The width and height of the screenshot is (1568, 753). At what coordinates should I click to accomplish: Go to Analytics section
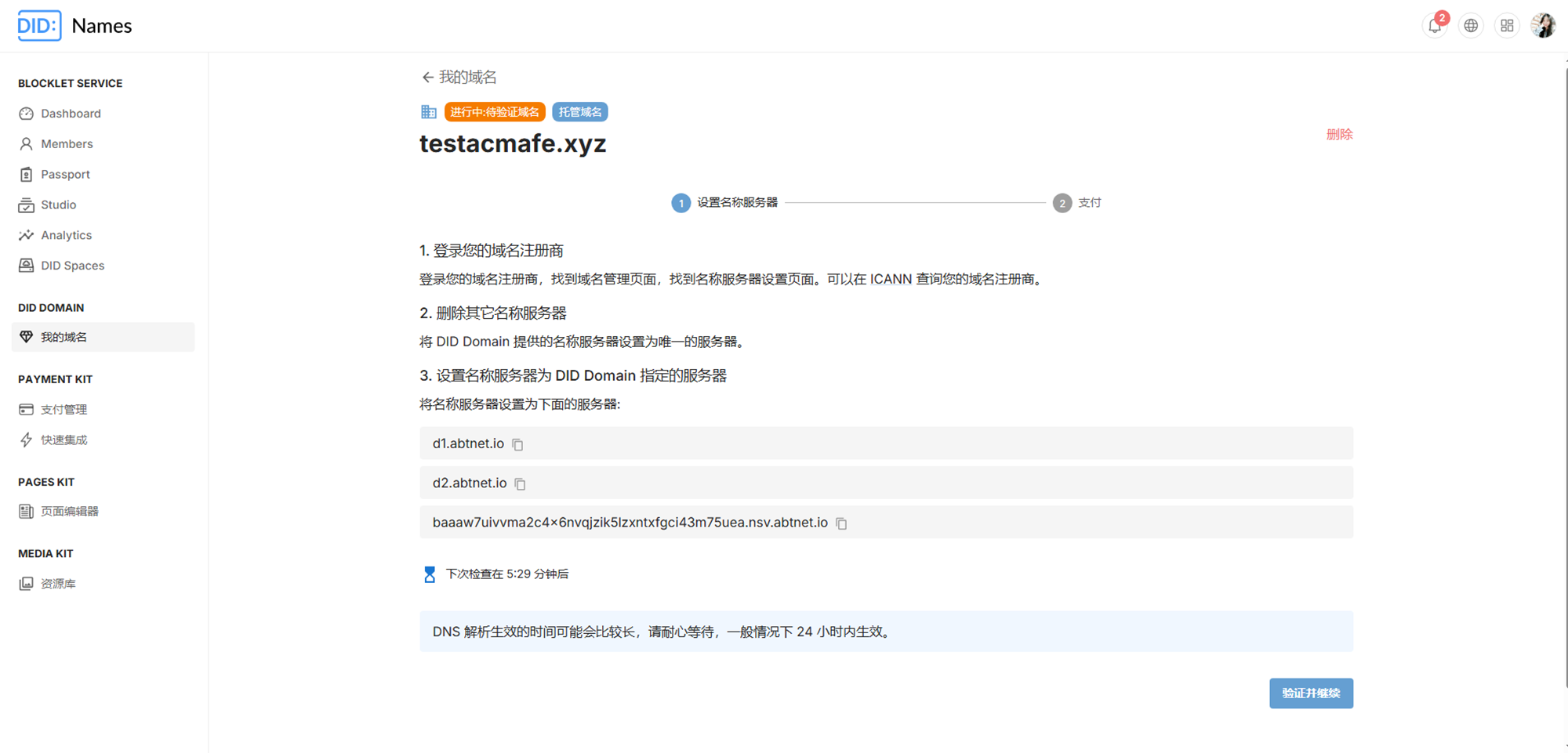pyautogui.click(x=66, y=235)
